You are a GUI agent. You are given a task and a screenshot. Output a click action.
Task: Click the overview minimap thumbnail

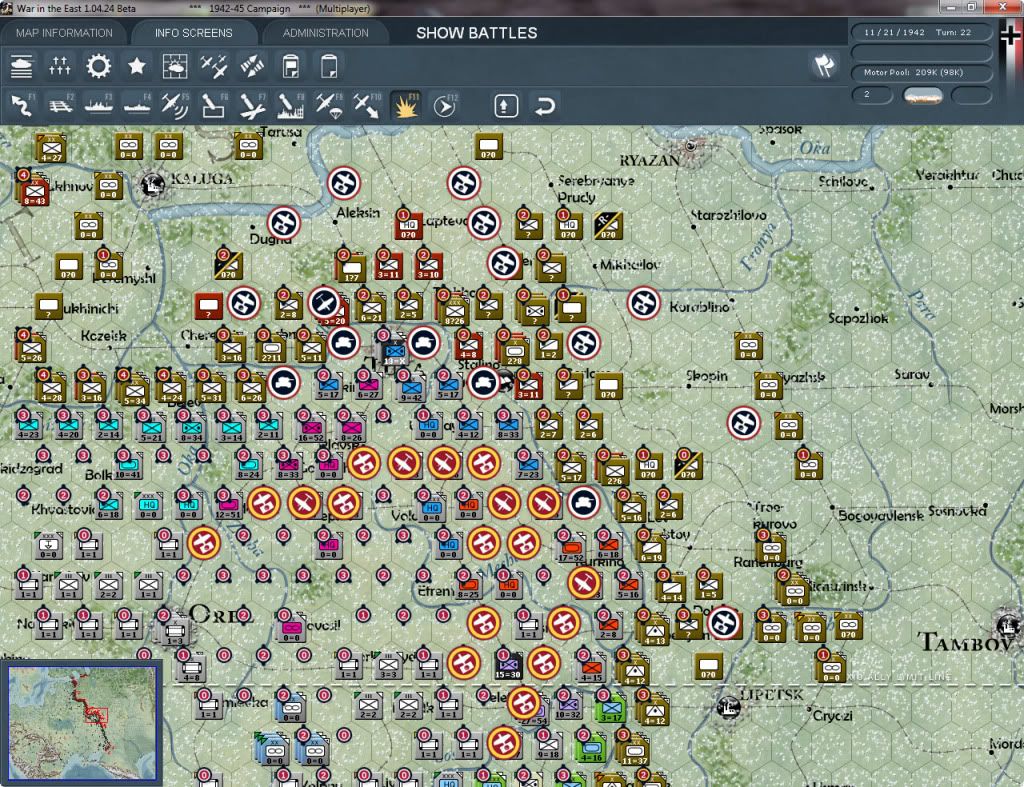(x=82, y=722)
